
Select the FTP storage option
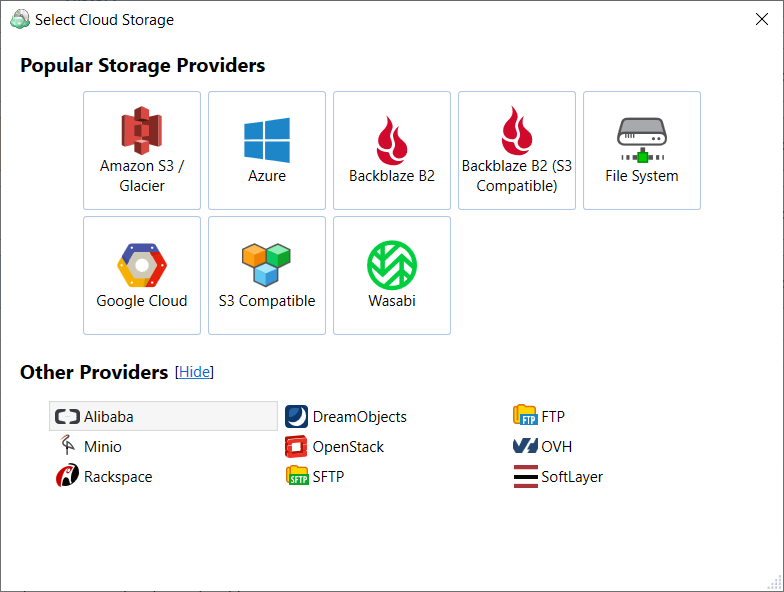(552, 416)
